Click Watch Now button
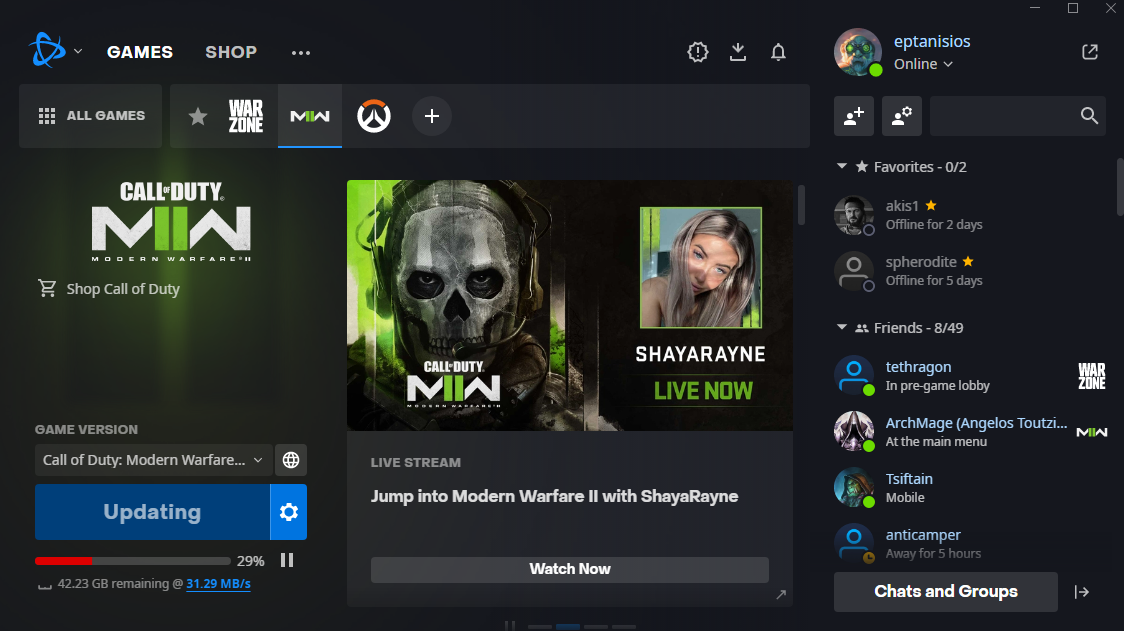Image resolution: width=1124 pixels, height=631 pixels. 570,569
